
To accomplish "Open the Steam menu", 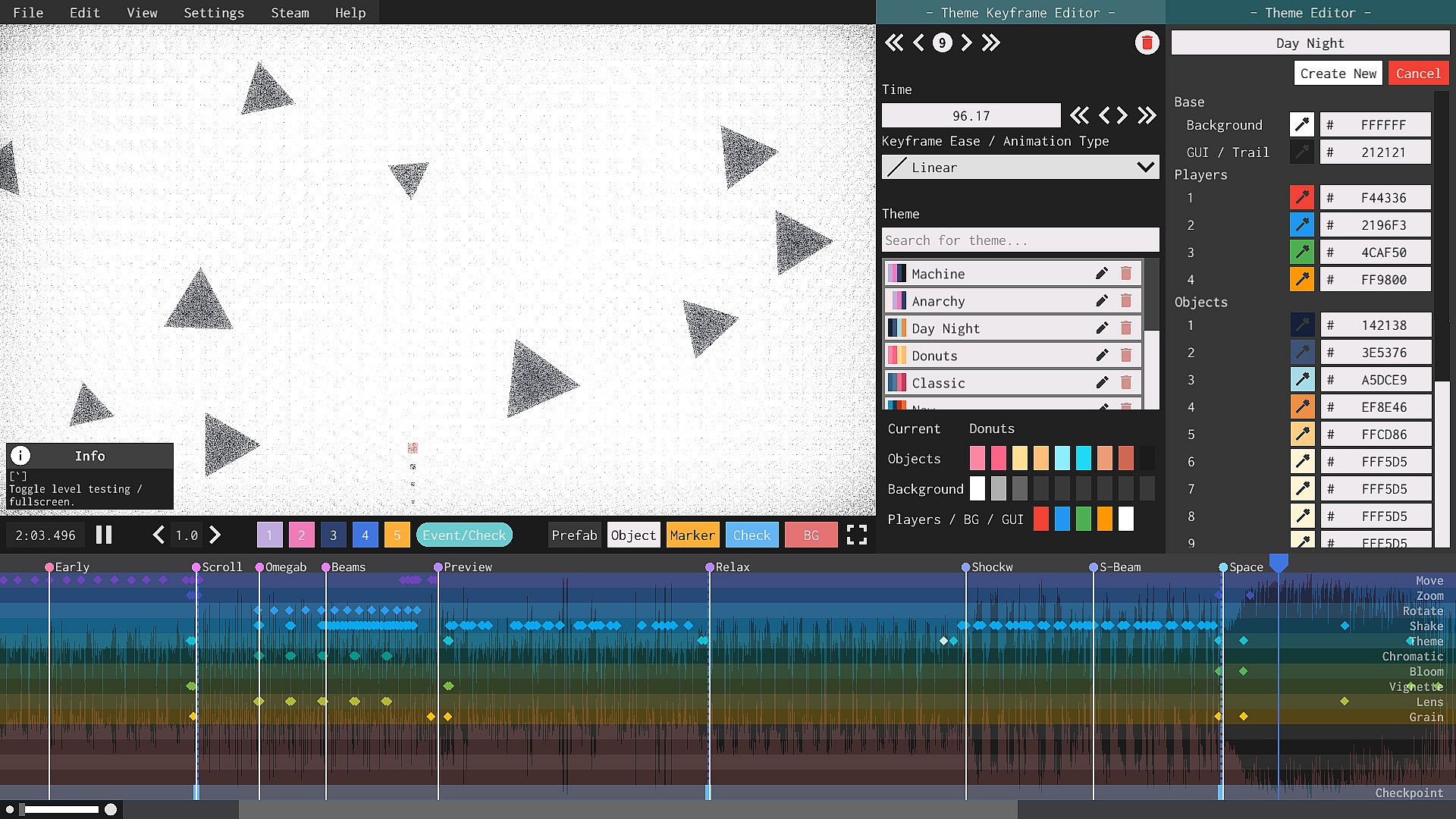I will [x=290, y=13].
